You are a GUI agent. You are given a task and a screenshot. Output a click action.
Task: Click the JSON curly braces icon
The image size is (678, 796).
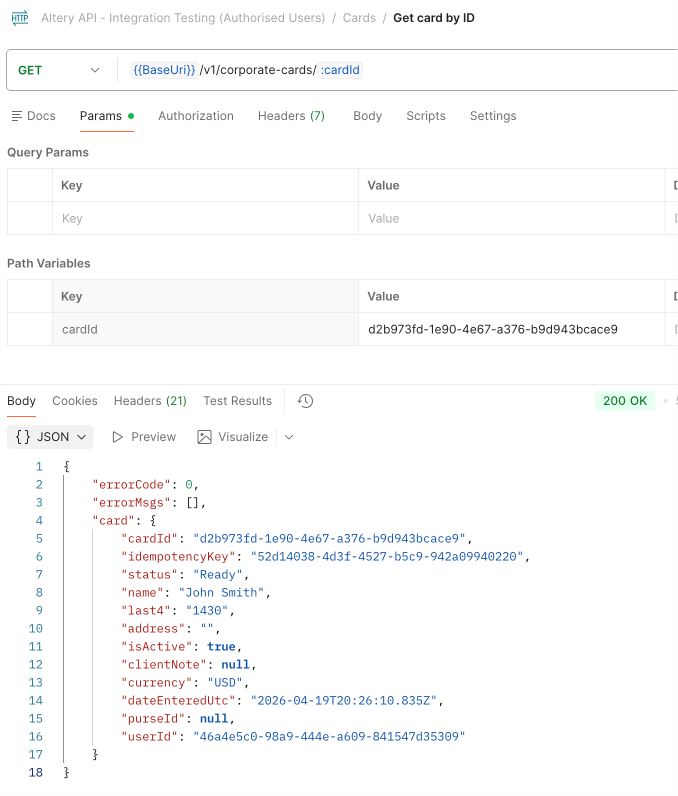[x=23, y=437]
